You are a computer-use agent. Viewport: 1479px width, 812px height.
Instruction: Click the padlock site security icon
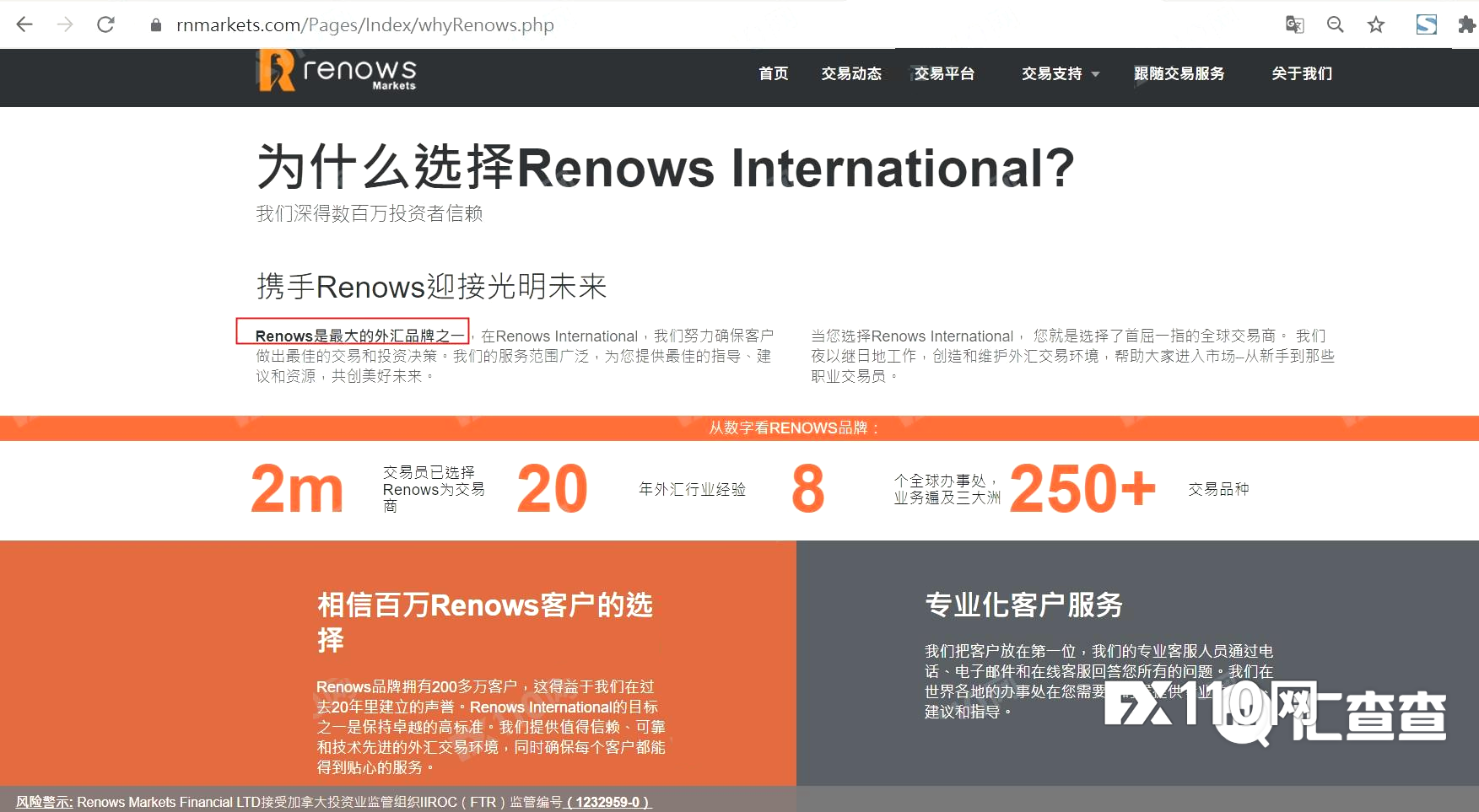(x=155, y=24)
